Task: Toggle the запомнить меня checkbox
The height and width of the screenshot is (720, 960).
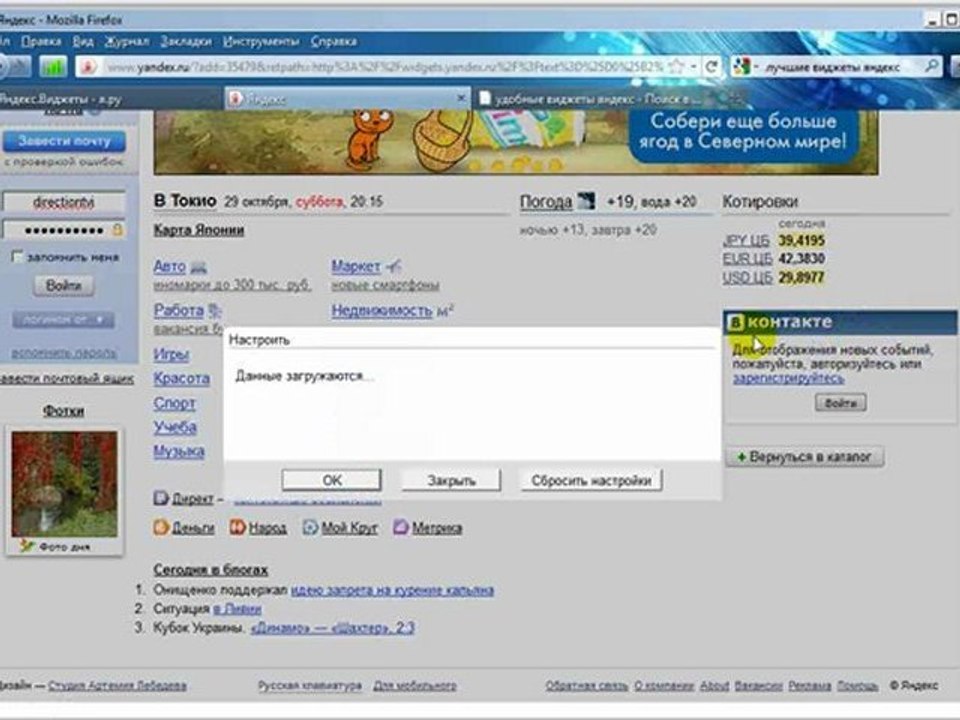Action: click(18, 257)
